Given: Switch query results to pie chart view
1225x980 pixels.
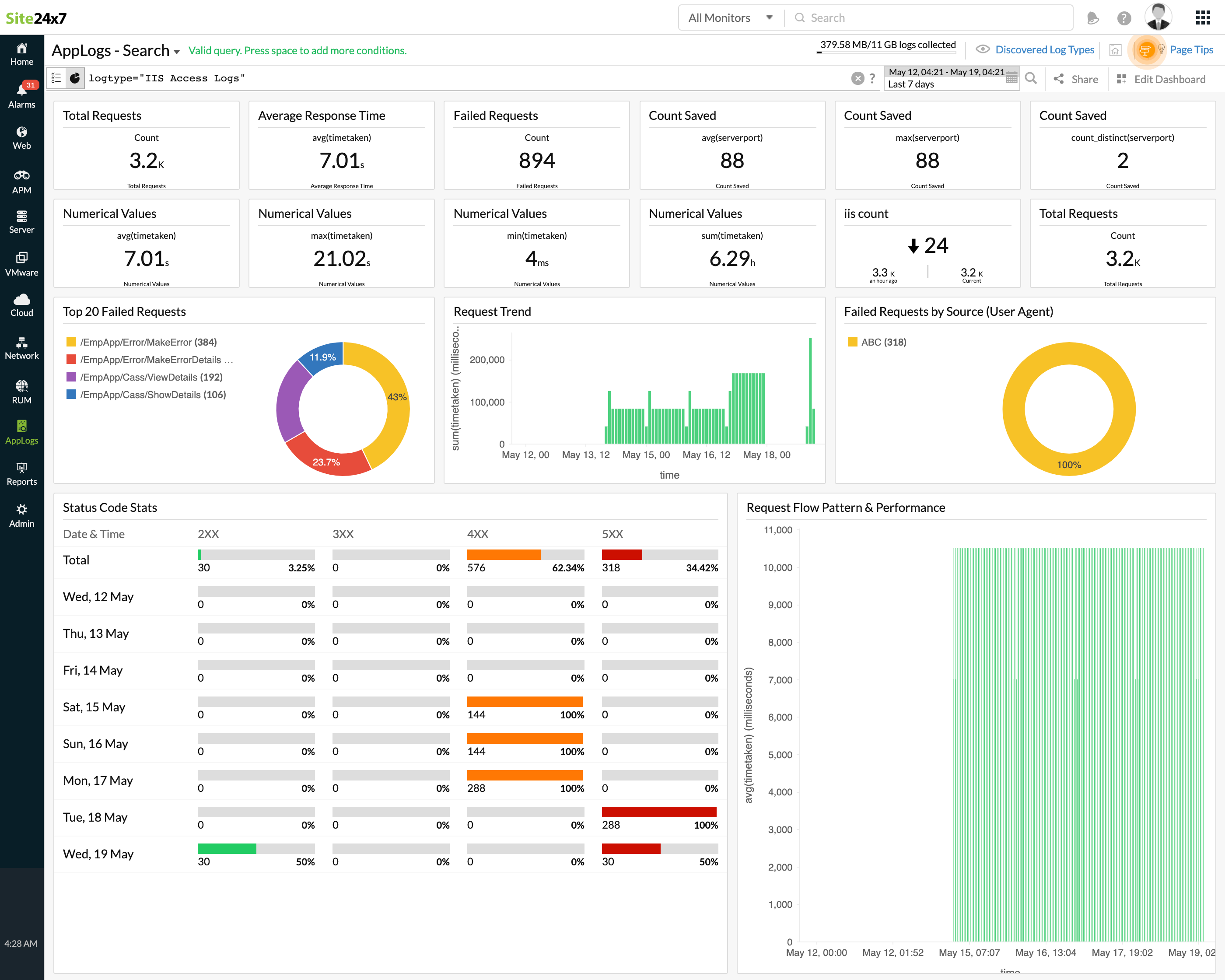Looking at the screenshot, I should point(76,78).
